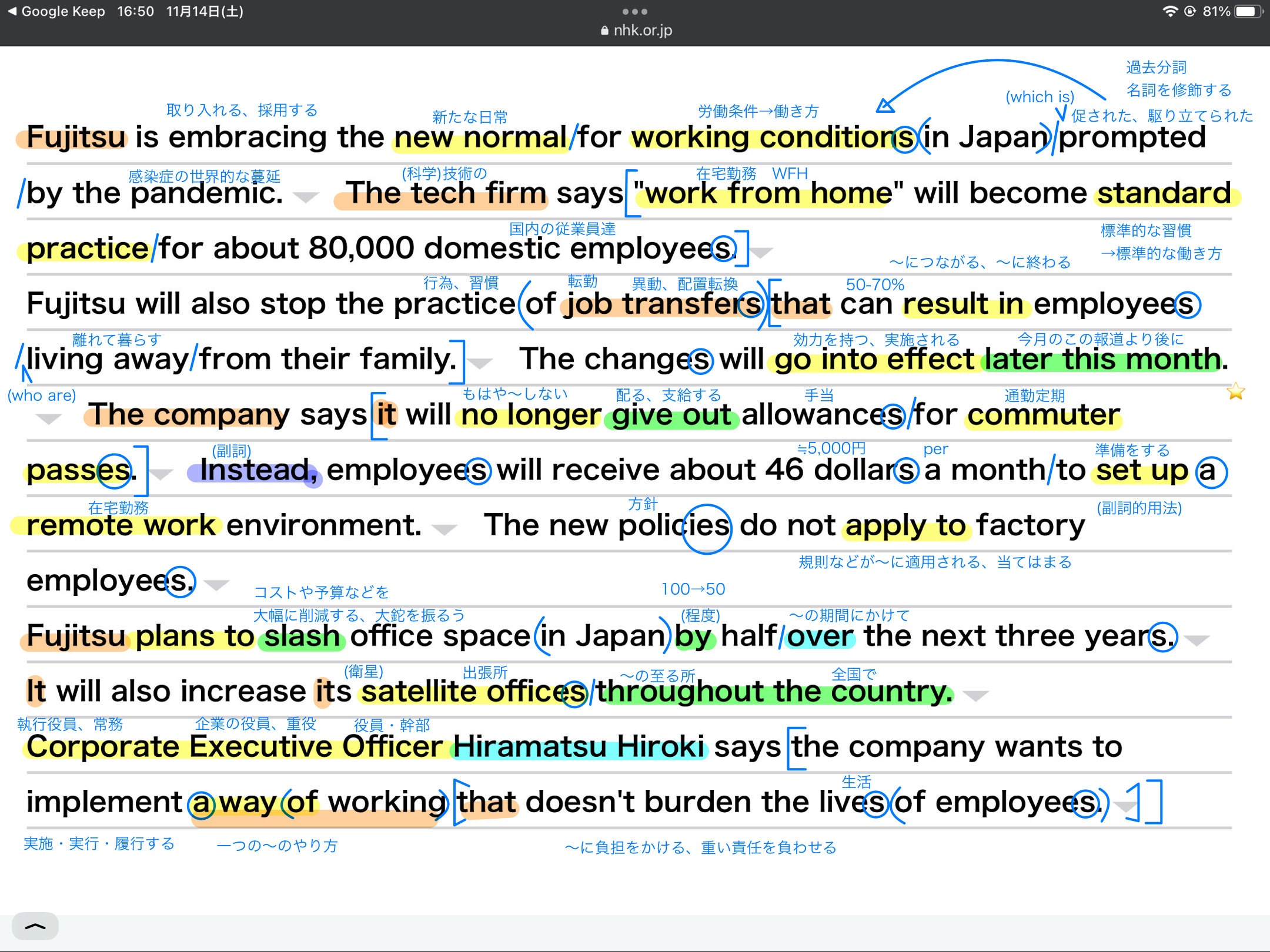Expand the triangle before "The company says"

[48, 418]
